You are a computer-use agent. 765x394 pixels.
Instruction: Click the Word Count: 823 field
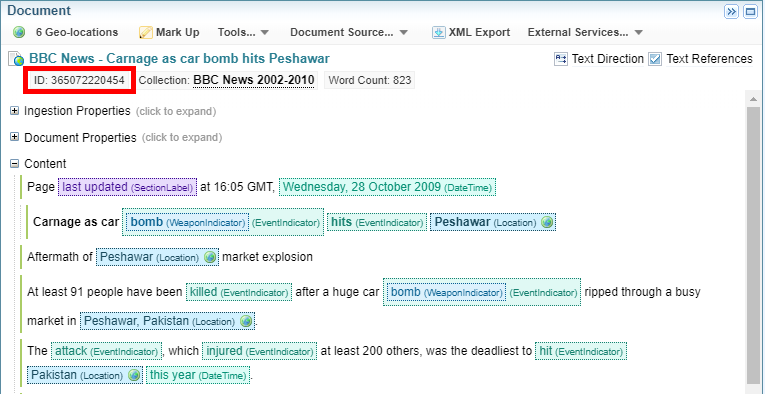coord(369,80)
